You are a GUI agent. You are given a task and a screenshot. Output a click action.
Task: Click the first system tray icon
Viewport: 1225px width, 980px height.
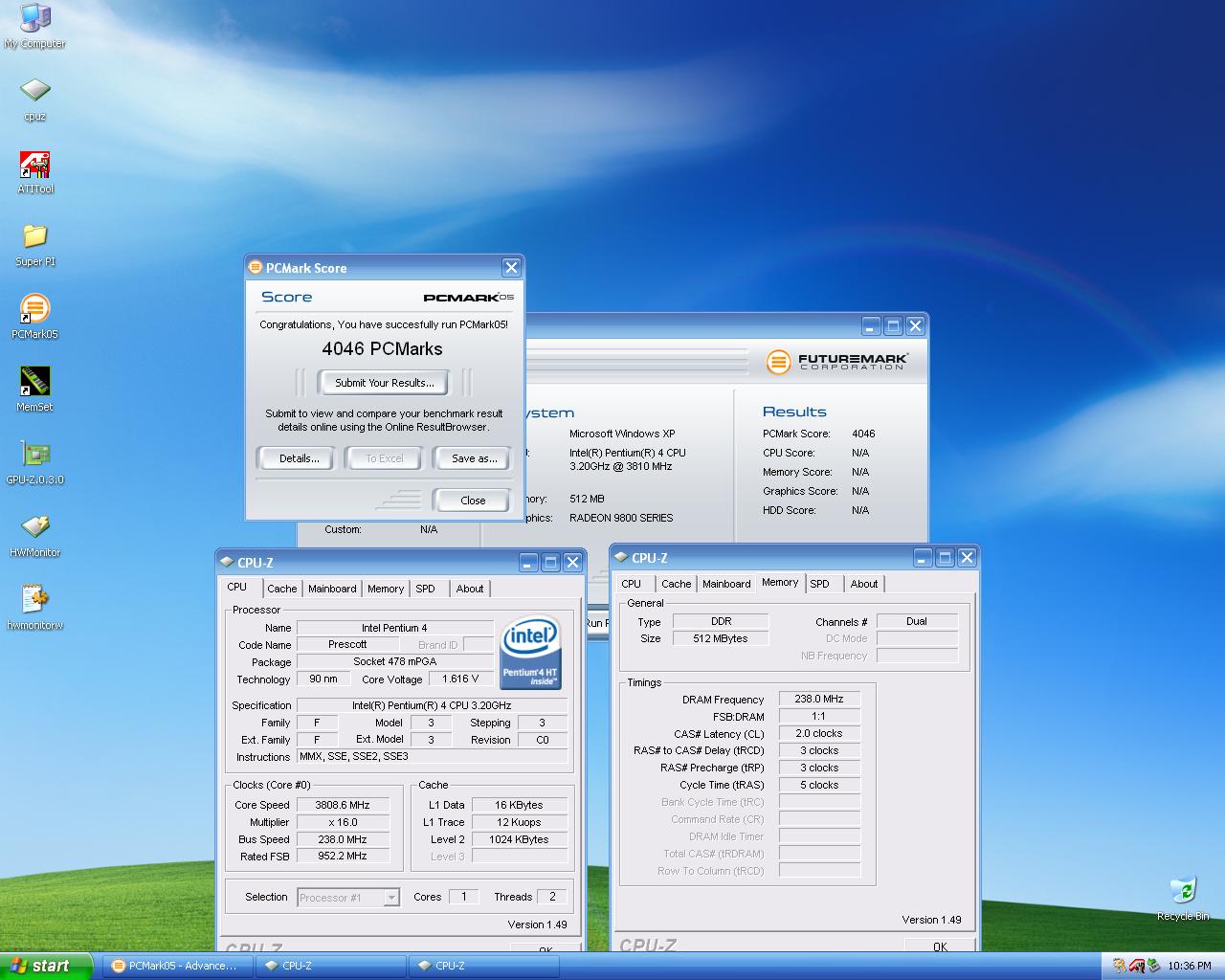click(x=1119, y=966)
